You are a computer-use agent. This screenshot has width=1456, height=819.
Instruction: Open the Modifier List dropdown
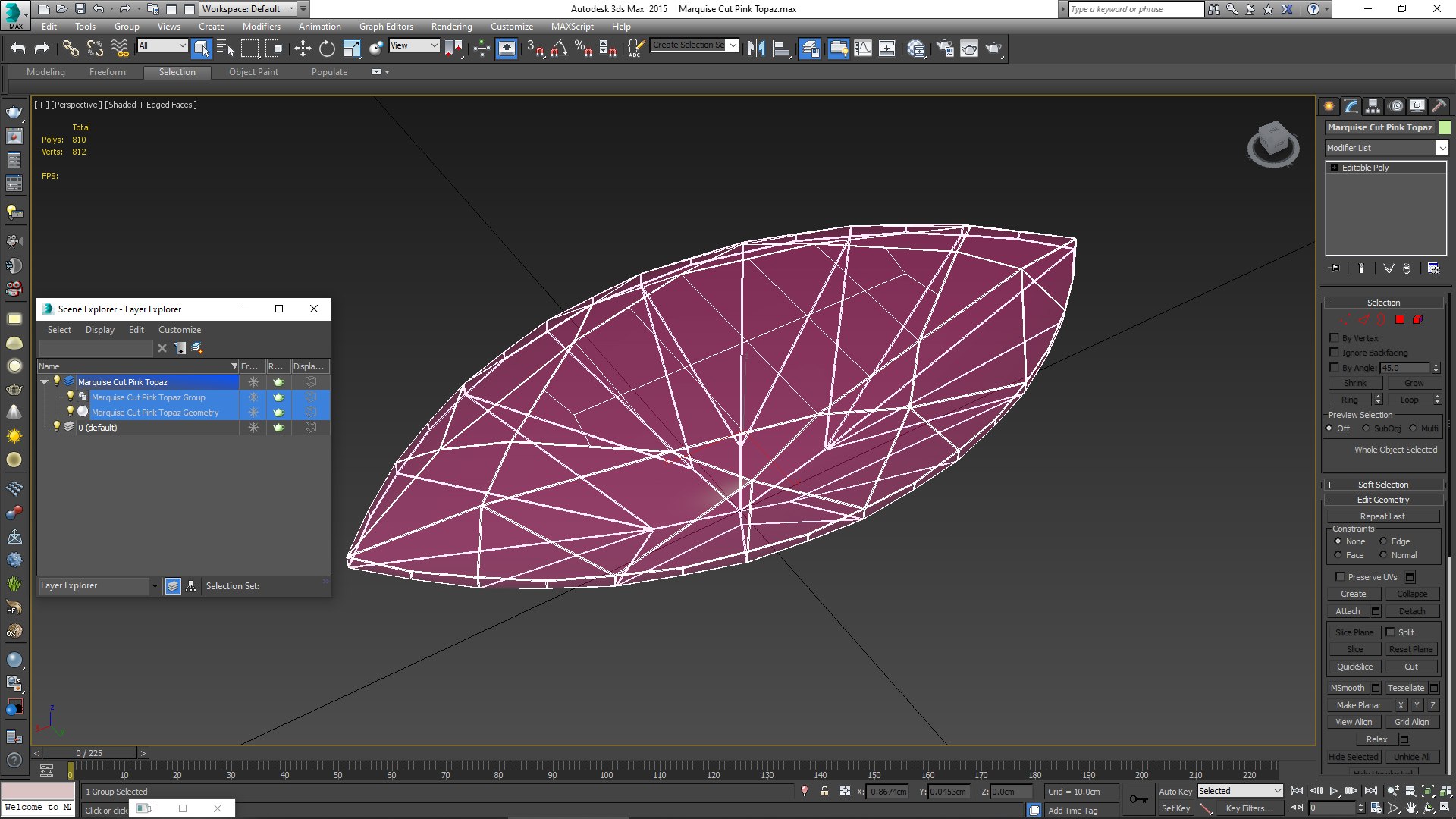coord(1442,148)
